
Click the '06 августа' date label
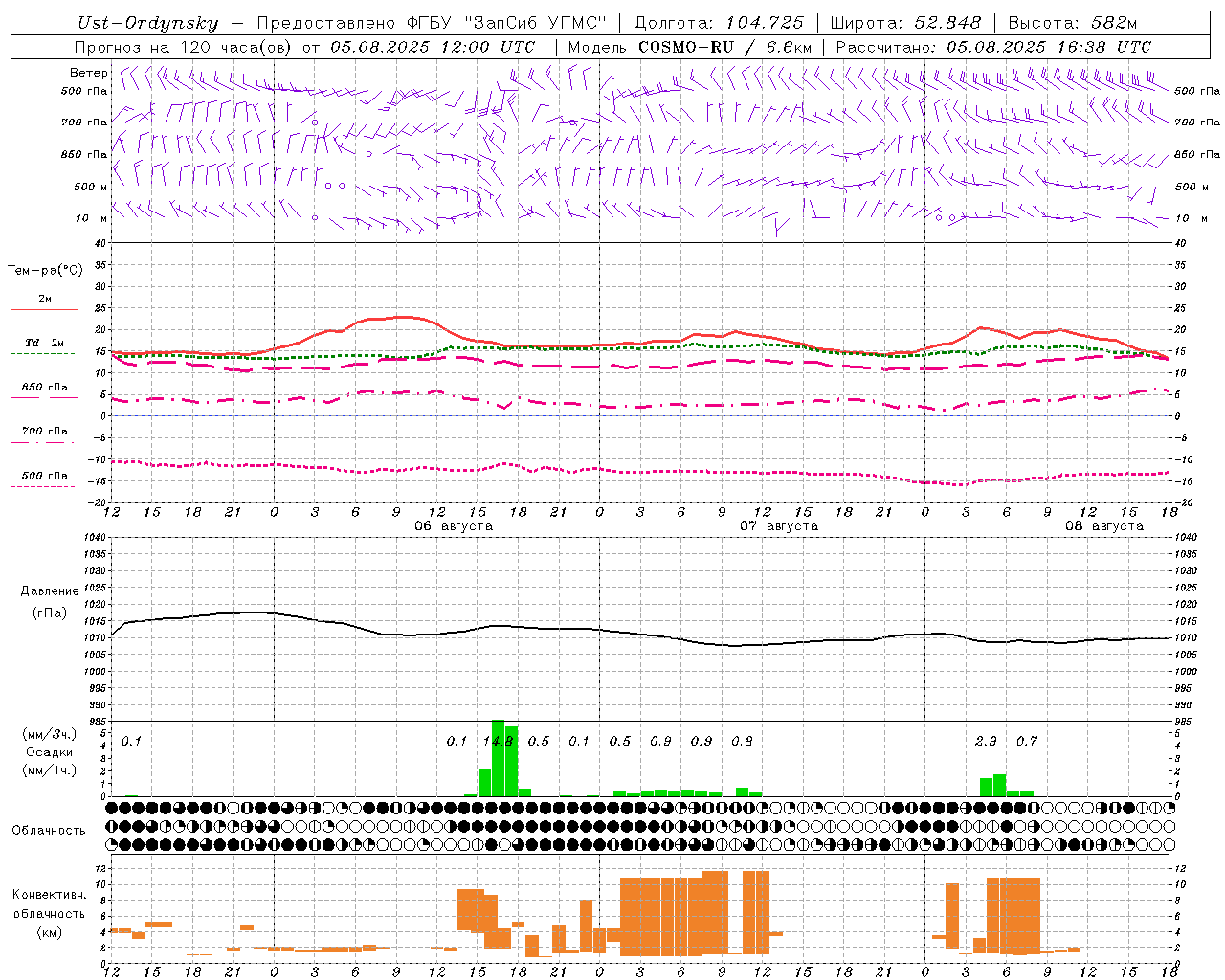[x=454, y=525]
